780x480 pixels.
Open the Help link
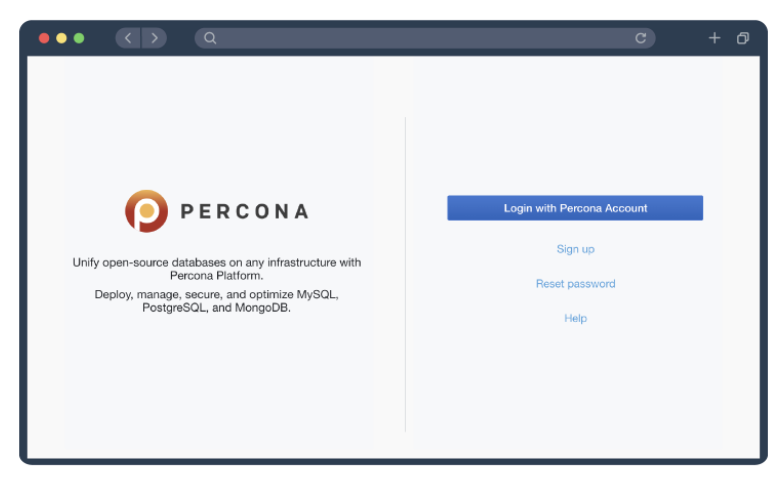coord(576,318)
